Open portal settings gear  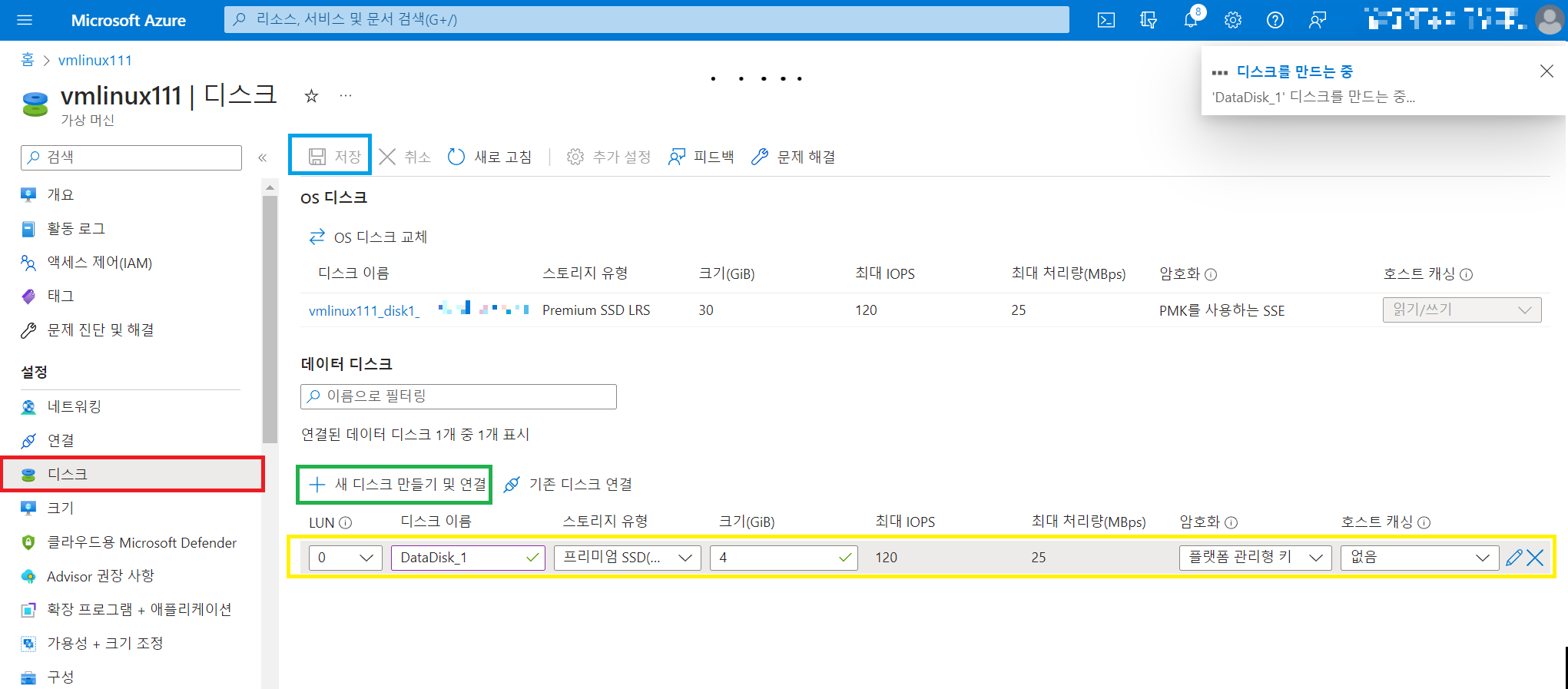point(1233,20)
